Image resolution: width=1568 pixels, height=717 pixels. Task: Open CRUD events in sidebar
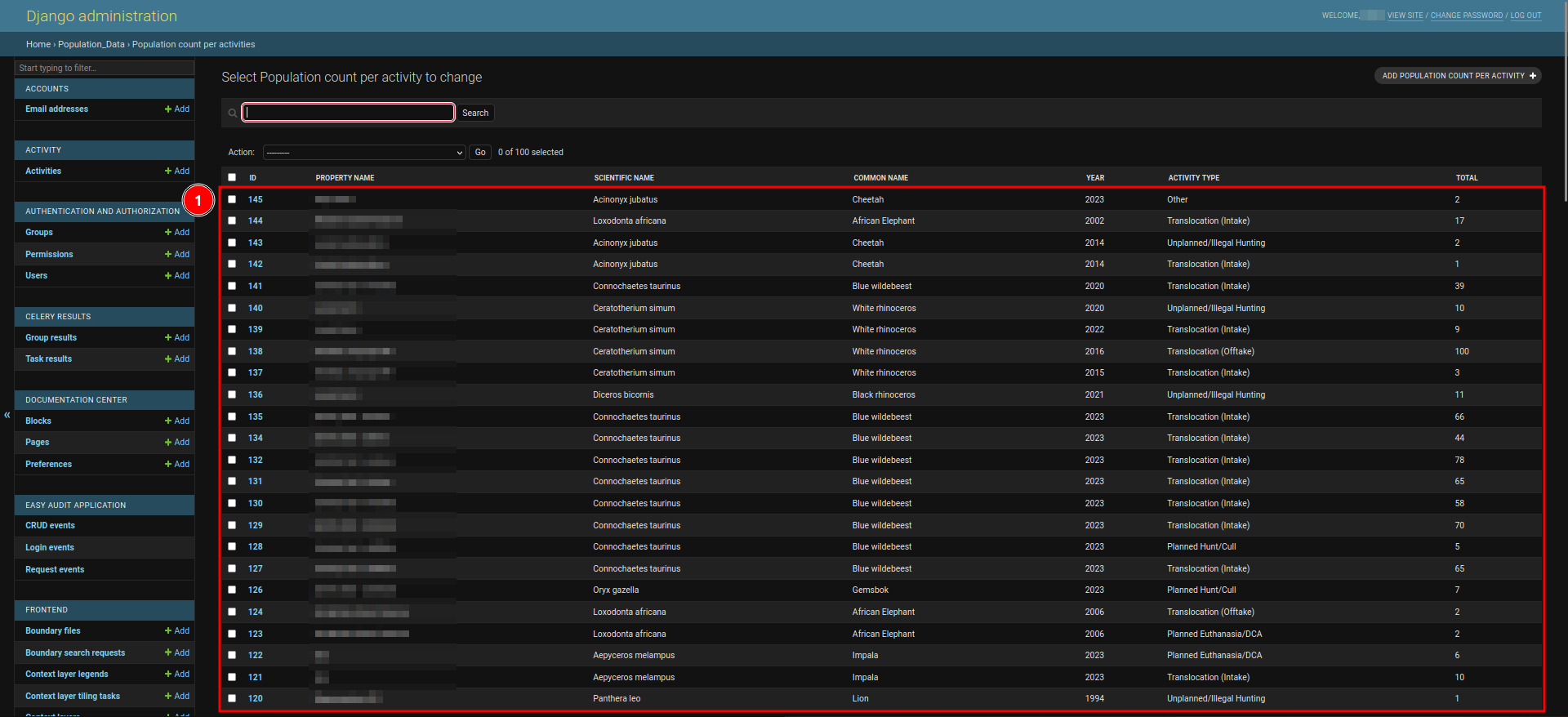(50, 526)
